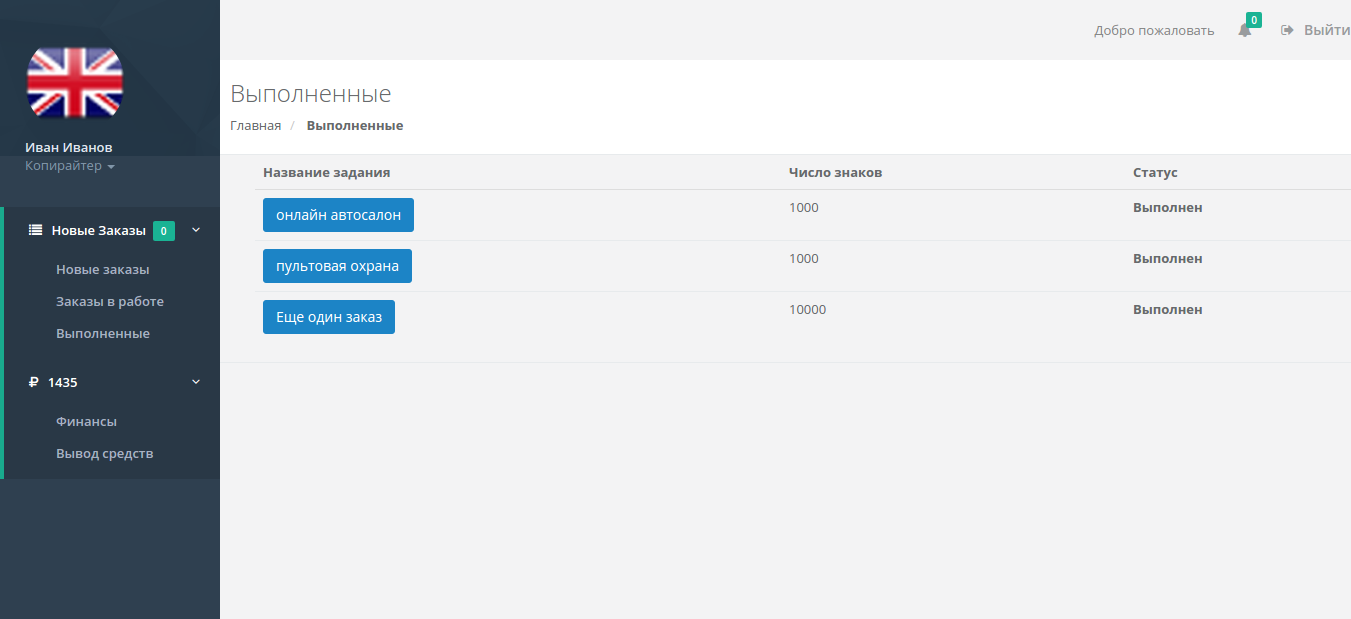
Task: Click the 1000 count in онлайн автосалон row
Action: click(x=803, y=207)
